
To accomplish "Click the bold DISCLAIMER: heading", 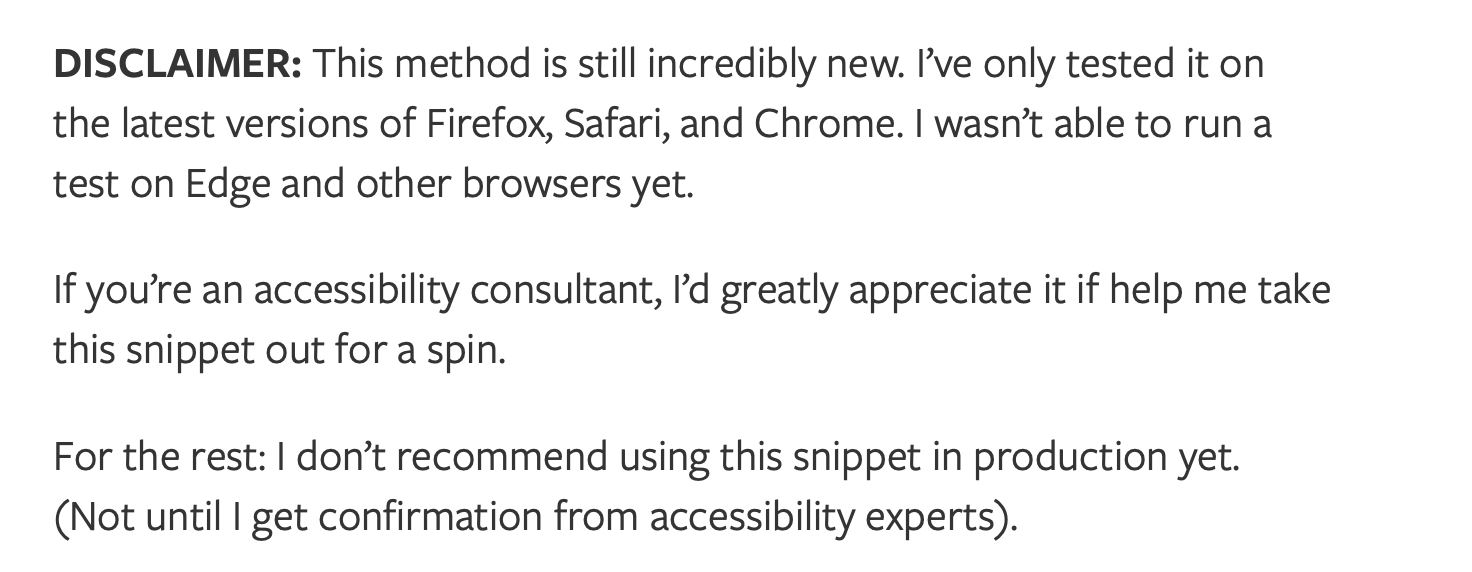I will [177, 65].
